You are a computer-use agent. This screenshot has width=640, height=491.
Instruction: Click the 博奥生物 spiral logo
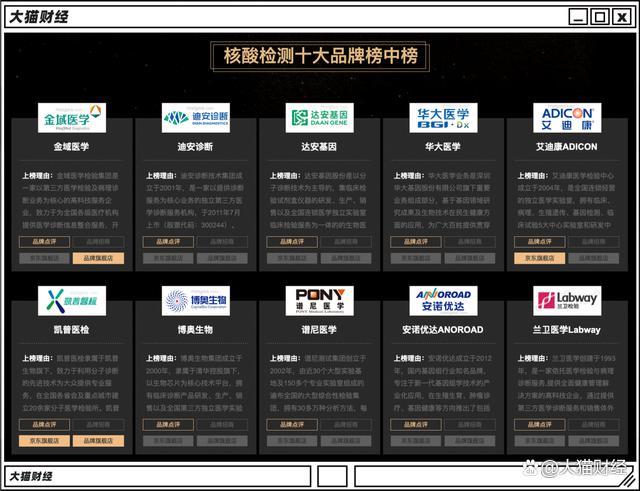(x=196, y=300)
